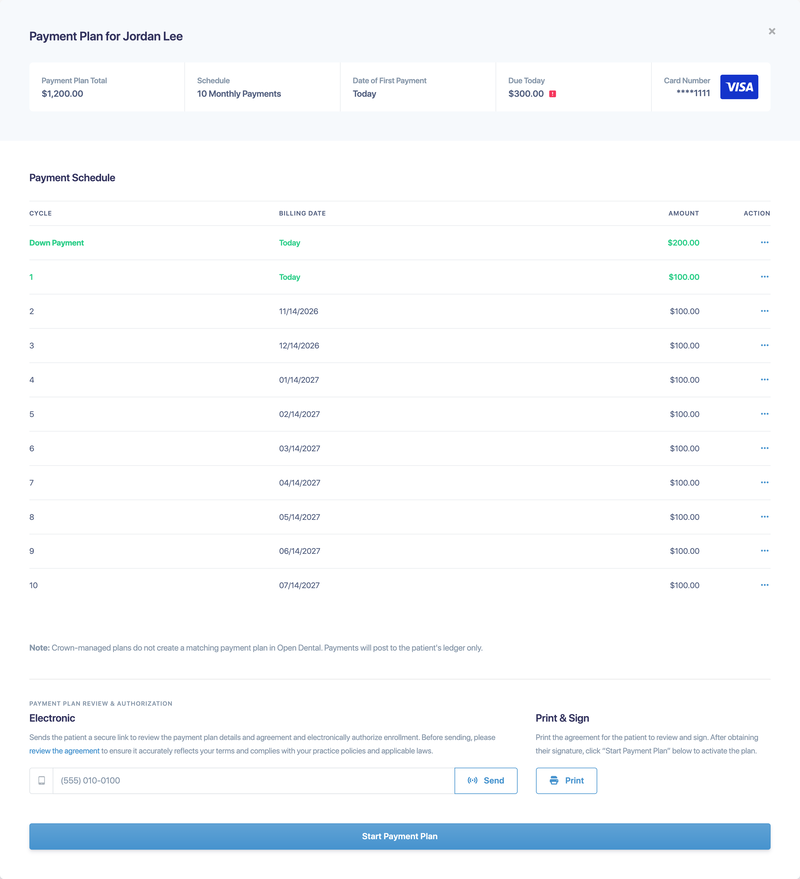The width and height of the screenshot is (800, 879).
Task: Click the phone icon in number field
Action: (x=41, y=780)
